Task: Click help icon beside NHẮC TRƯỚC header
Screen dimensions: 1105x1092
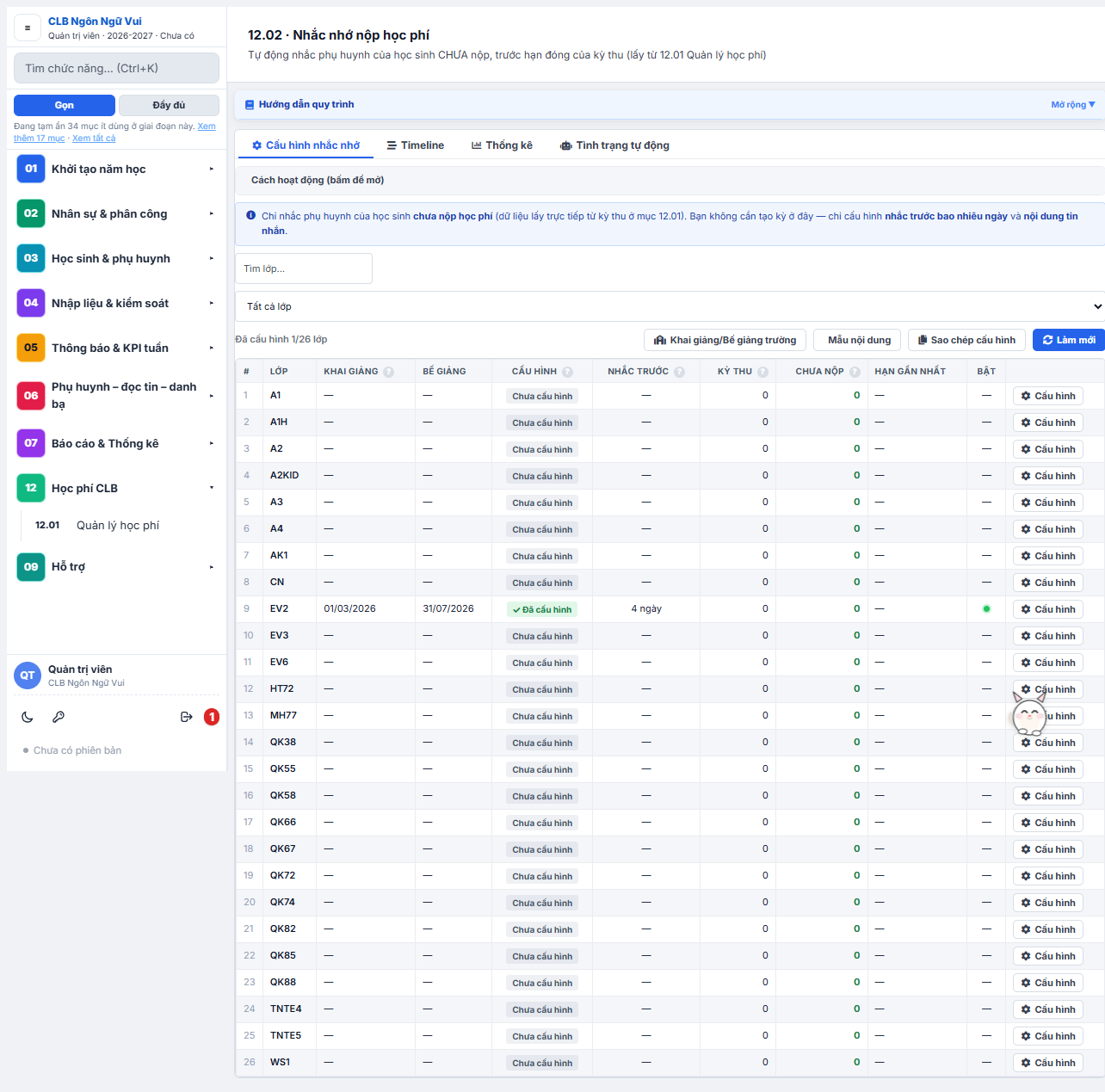Action: coord(680,372)
